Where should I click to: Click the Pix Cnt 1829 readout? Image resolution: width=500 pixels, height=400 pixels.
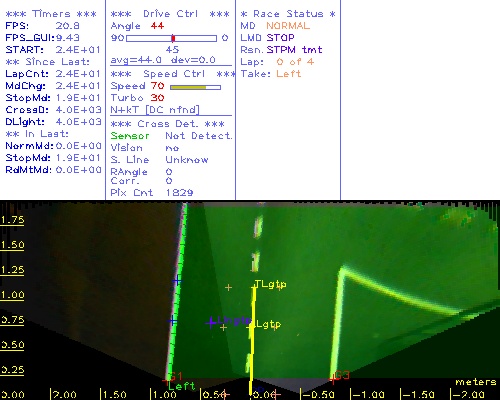click(x=152, y=192)
